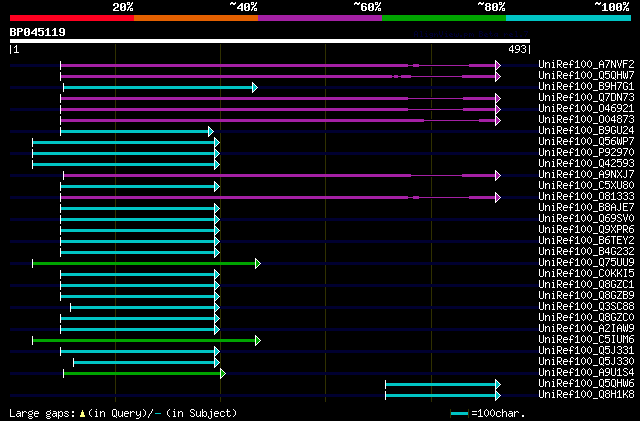This screenshot has width=640, height=421.
Task: Select the UniRef100_Q8H1K8 label
Action: [x=586, y=395]
